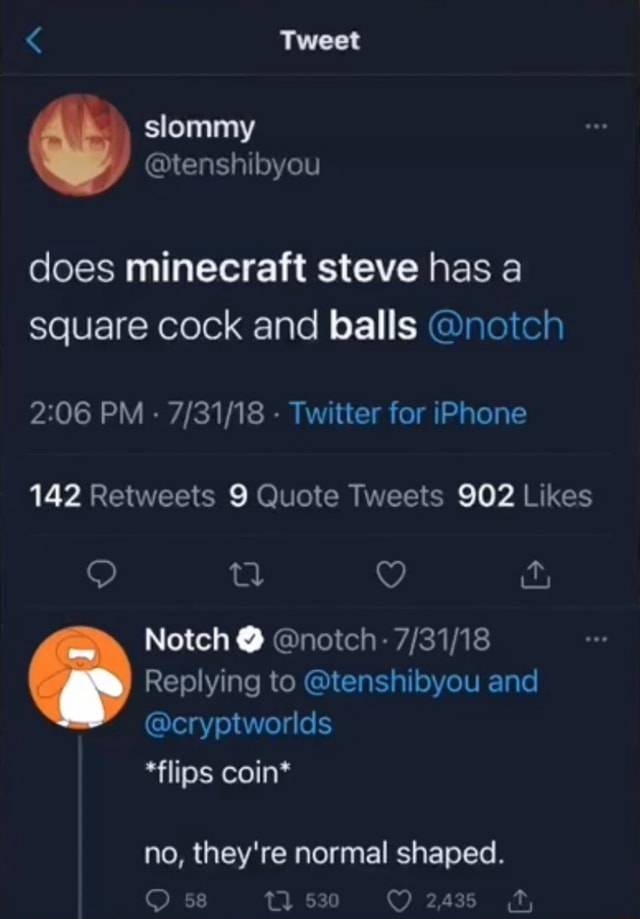Go back using the chevron arrow
The height and width of the screenshot is (919, 640).
pyautogui.click(x=33, y=39)
